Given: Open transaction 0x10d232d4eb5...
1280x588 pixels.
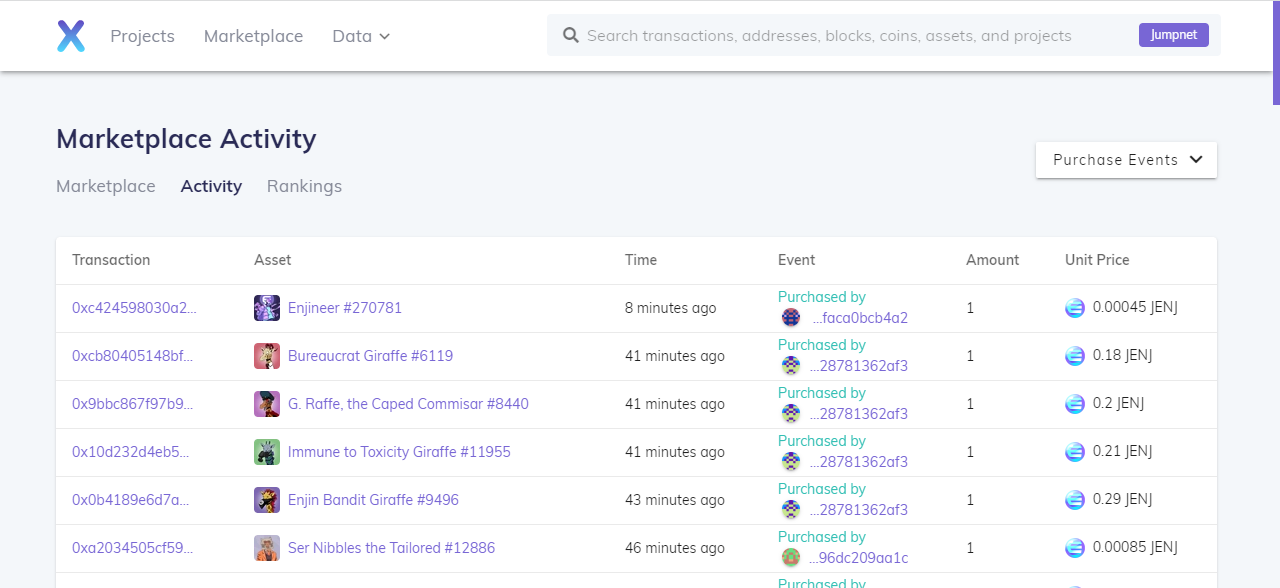Looking at the screenshot, I should 131,452.
